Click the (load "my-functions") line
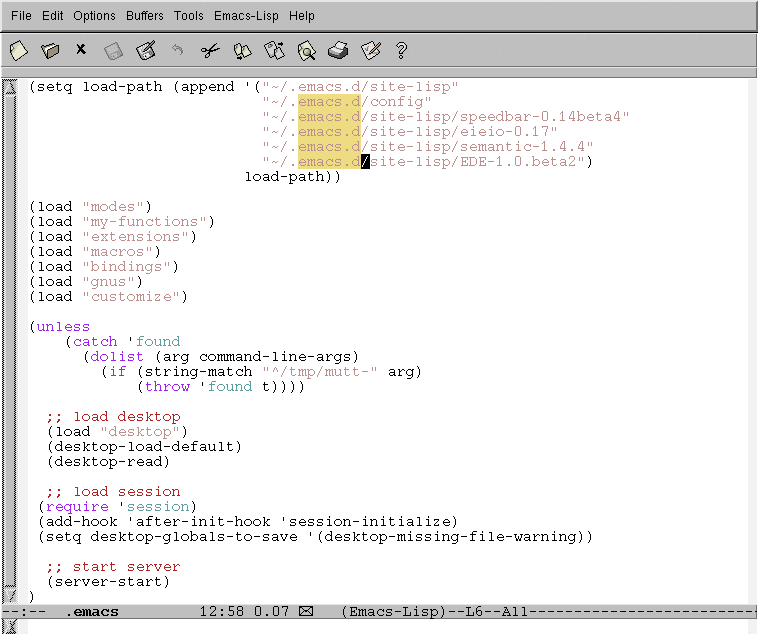 [122, 222]
